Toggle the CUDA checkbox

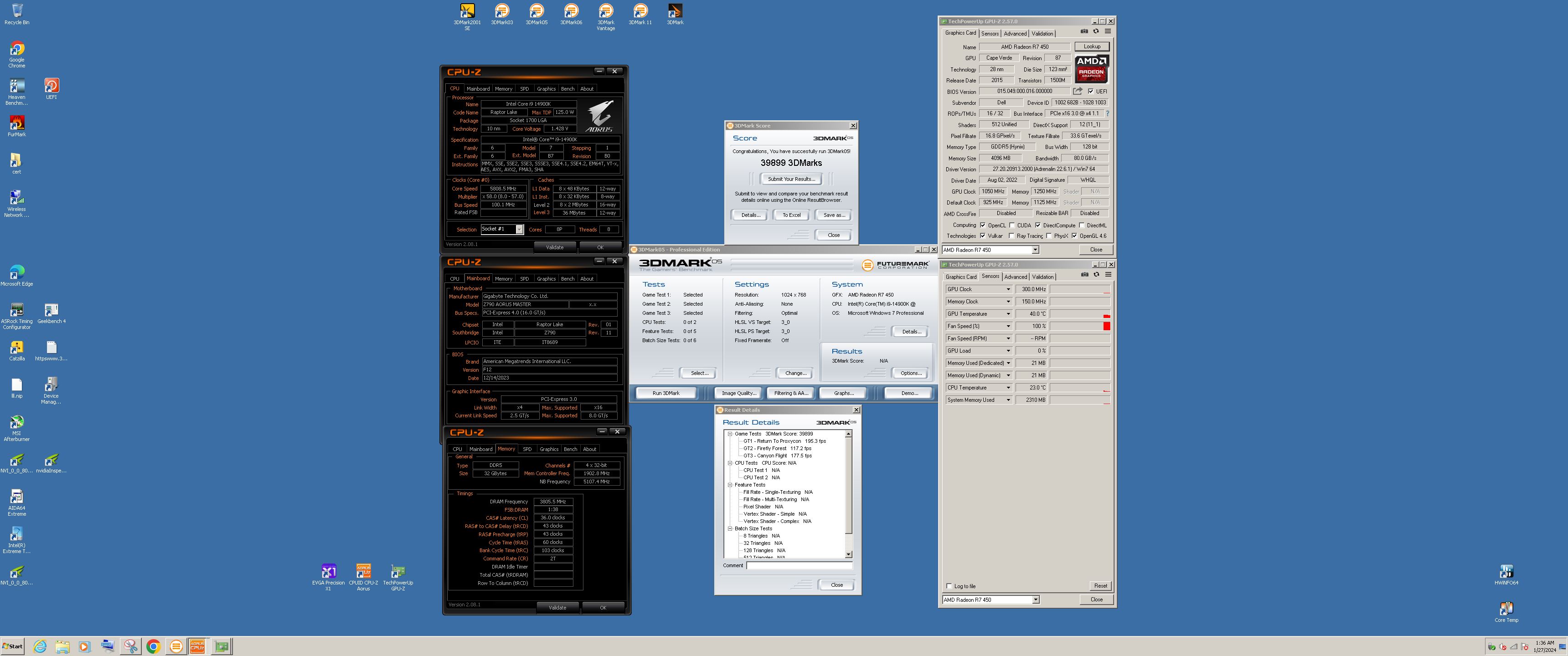click(x=1011, y=225)
